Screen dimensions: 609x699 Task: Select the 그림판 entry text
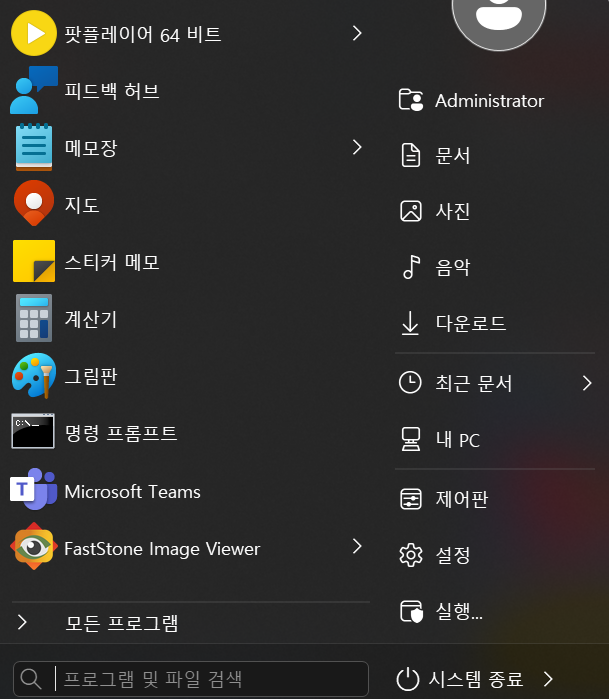91,376
